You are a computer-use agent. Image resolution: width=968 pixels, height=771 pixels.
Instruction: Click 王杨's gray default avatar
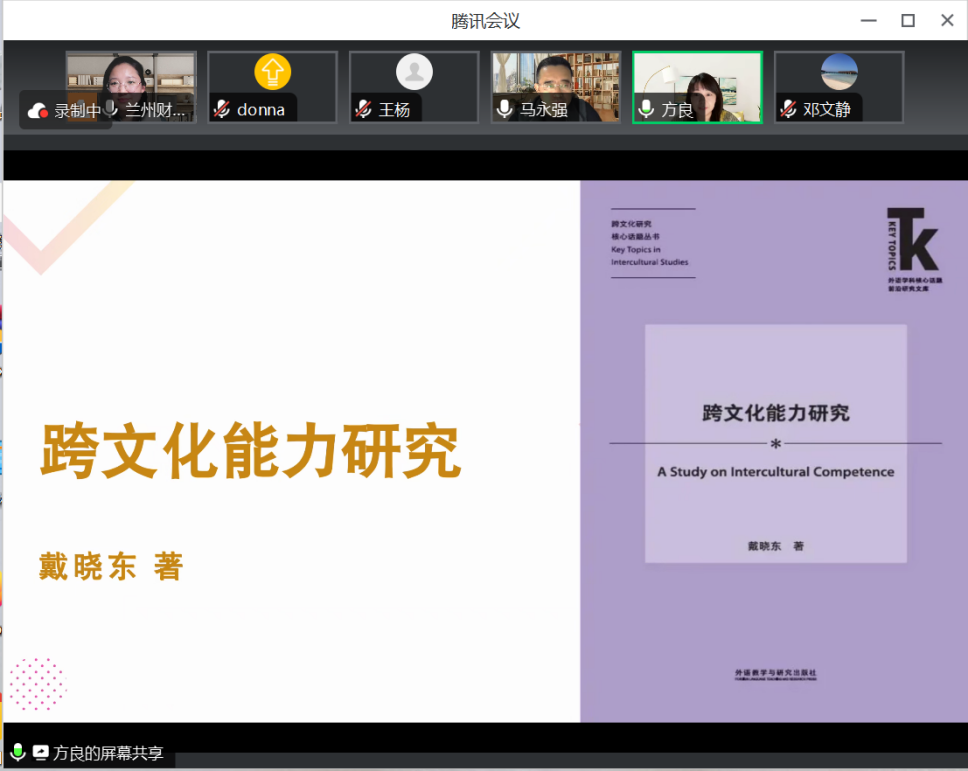pos(414,72)
